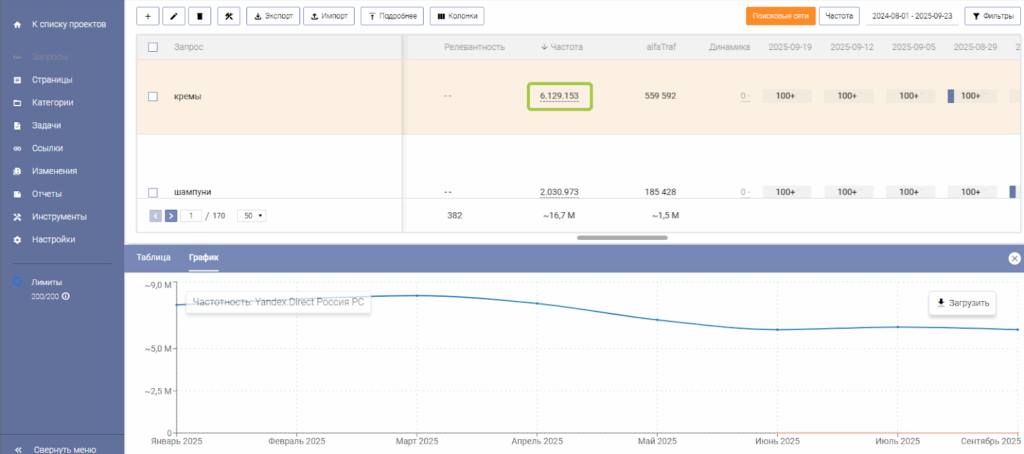Click the pencil edit icon in toolbar

(174, 16)
